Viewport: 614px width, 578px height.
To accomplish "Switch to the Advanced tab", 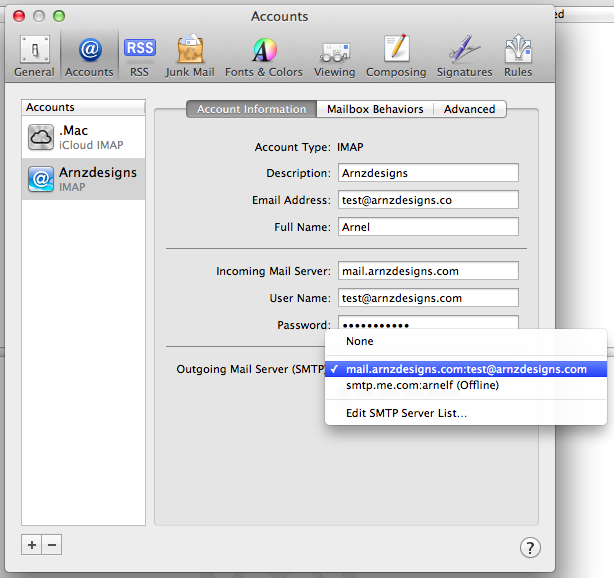I will pyautogui.click(x=469, y=109).
